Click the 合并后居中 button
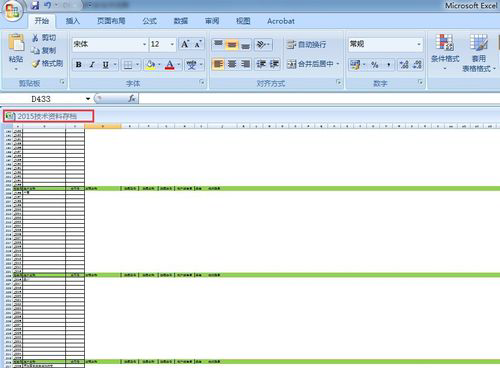The width and height of the screenshot is (500, 368). point(313,64)
